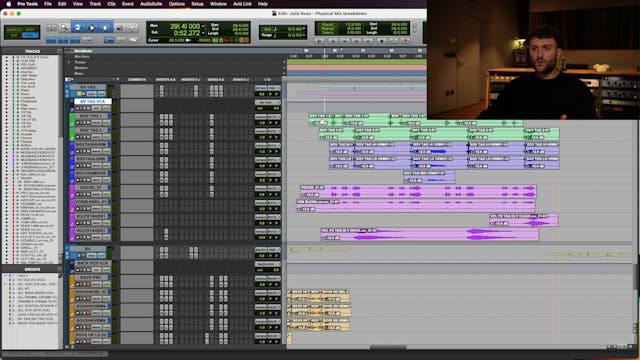The height and width of the screenshot is (360, 640).
Task: Open the Help menu
Action: pos(263,4)
